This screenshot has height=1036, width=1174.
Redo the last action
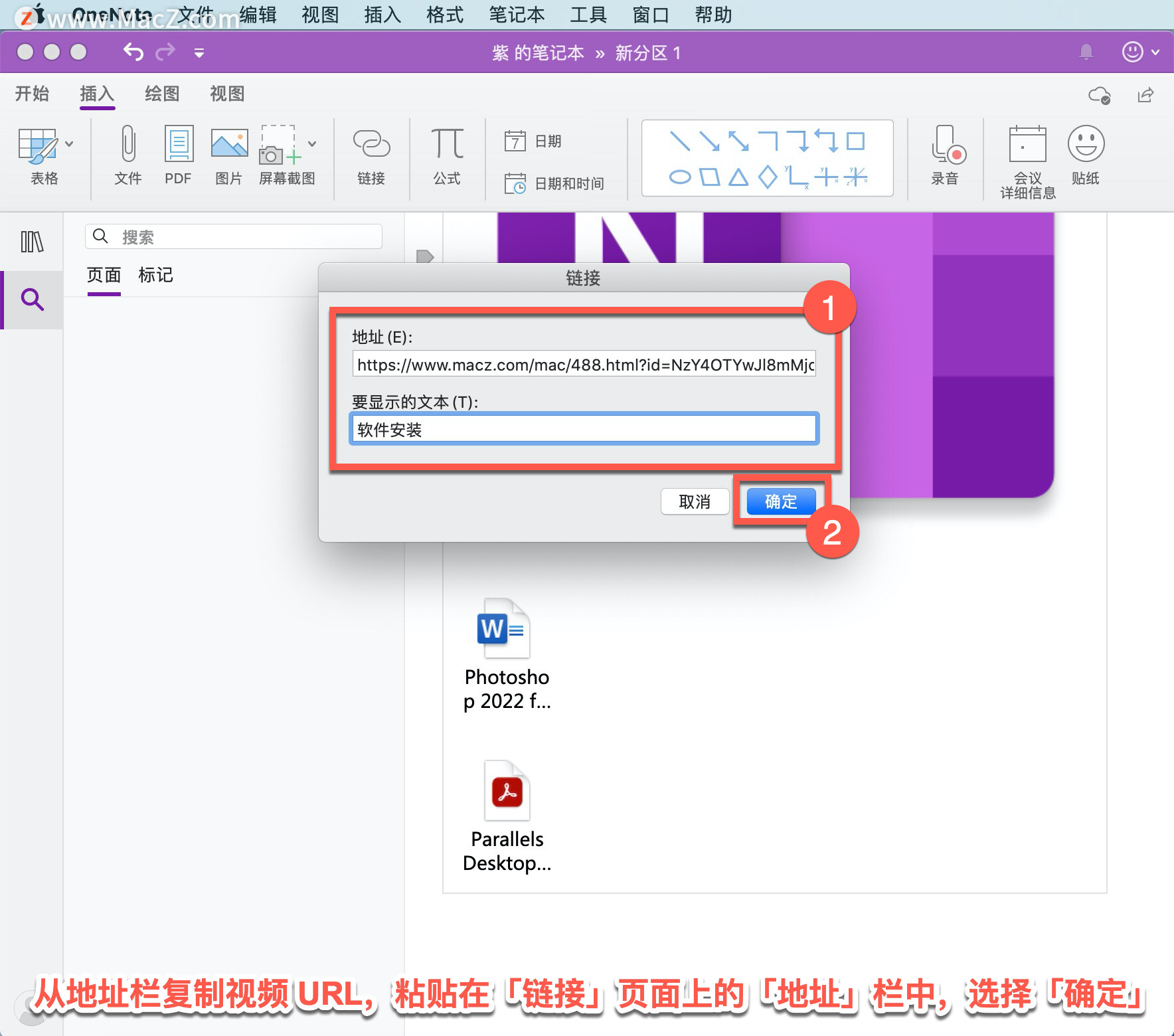pyautogui.click(x=165, y=52)
